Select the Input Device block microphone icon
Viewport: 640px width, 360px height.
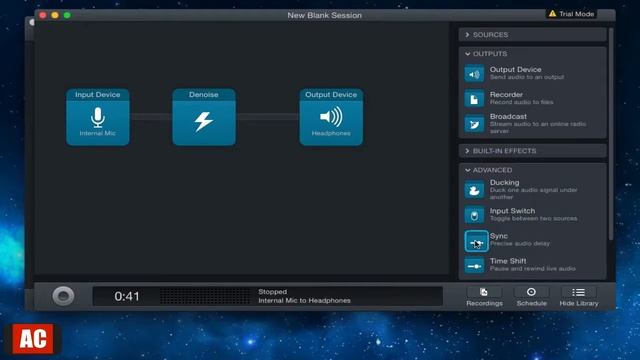tap(98, 118)
